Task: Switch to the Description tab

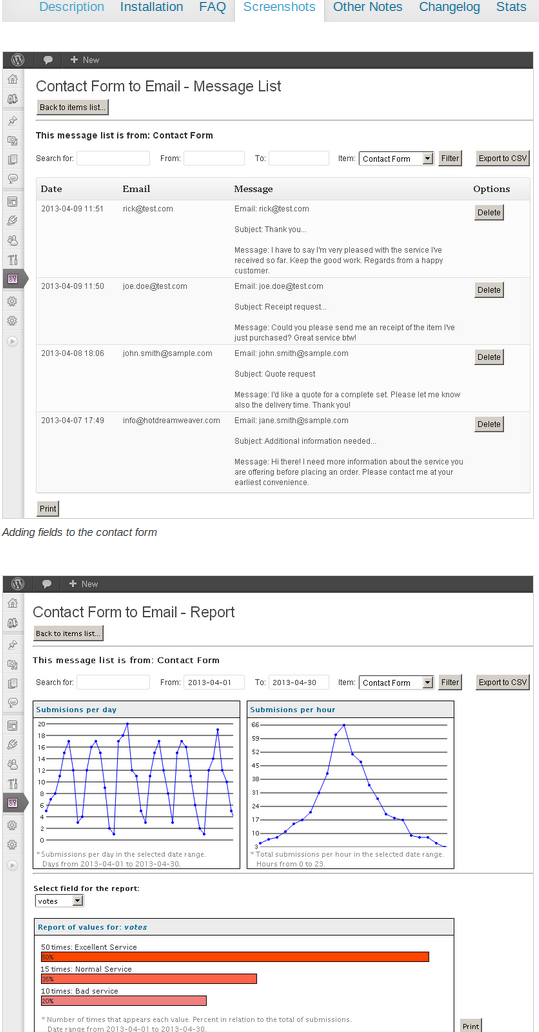Action: (x=71, y=7)
